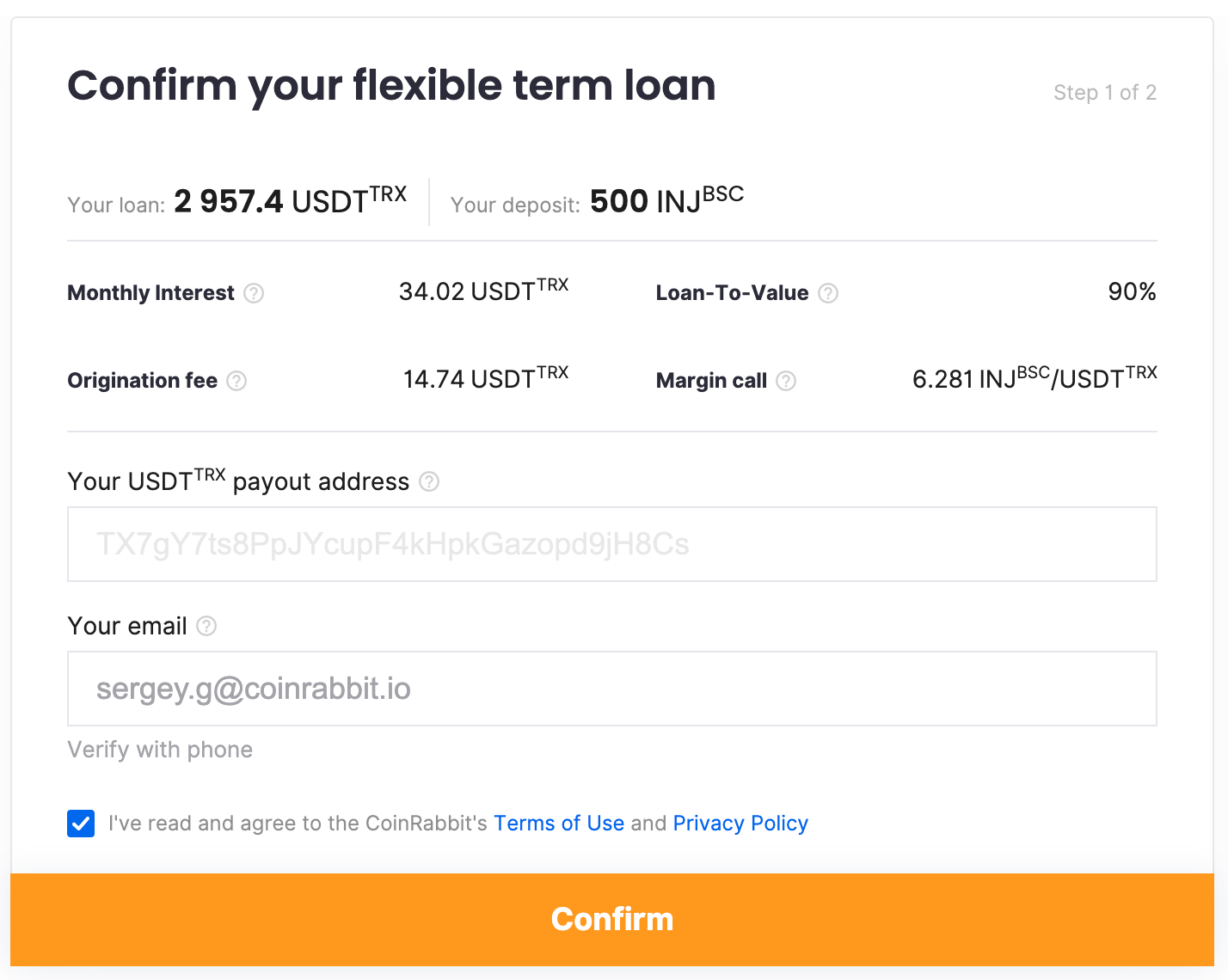The width and height of the screenshot is (1228, 980).
Task: Open the Origination fee help tooltip
Action: [x=237, y=381]
